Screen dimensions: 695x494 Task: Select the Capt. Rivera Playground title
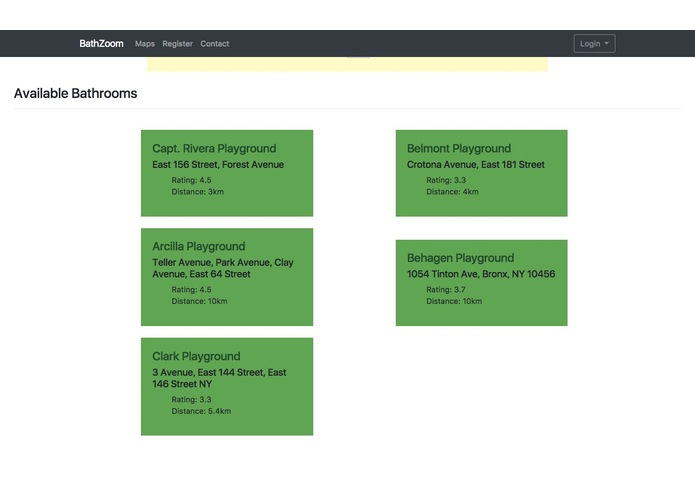(x=214, y=148)
